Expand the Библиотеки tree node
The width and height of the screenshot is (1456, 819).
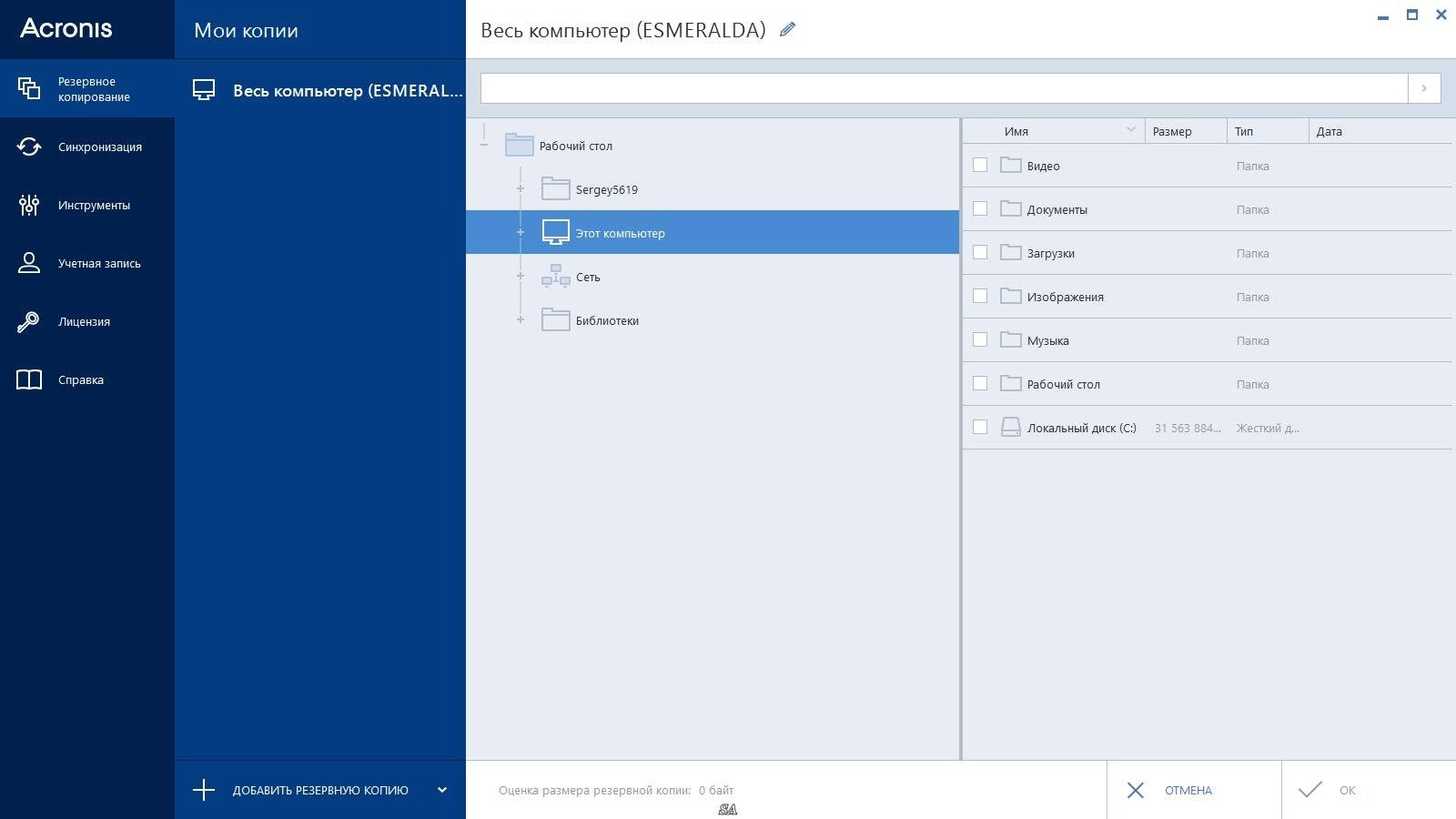(521, 319)
